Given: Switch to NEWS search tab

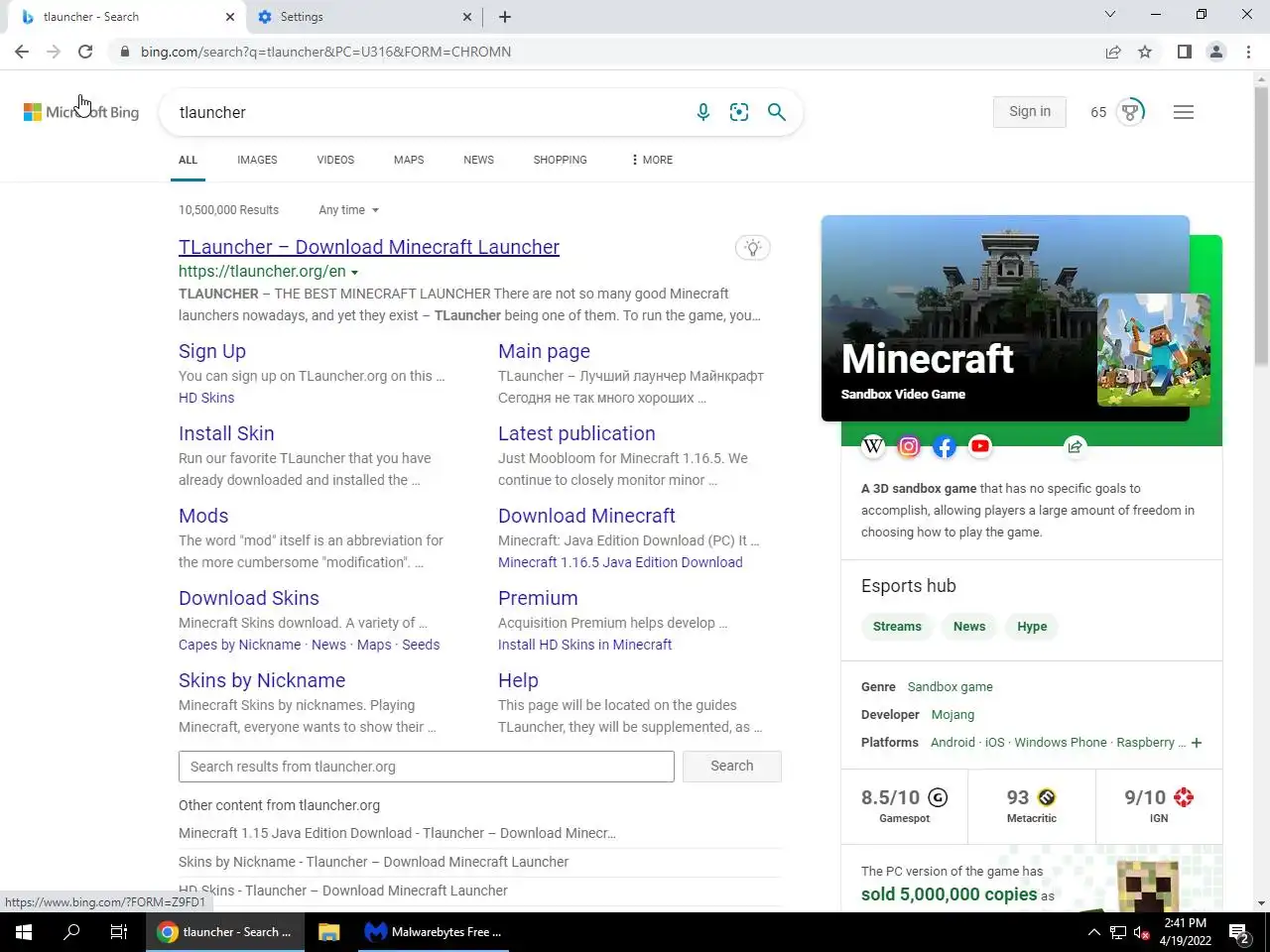Looking at the screenshot, I should tap(478, 160).
